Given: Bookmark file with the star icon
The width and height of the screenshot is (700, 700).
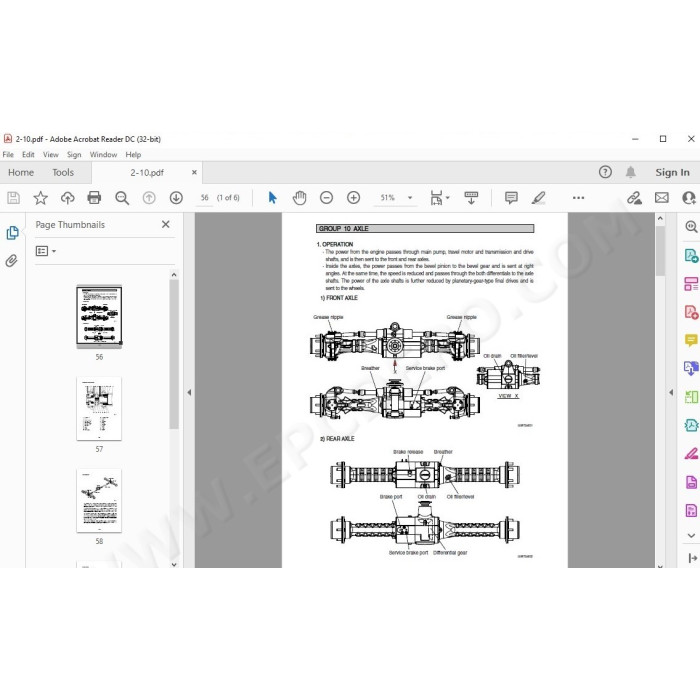Looking at the screenshot, I should coord(41,198).
